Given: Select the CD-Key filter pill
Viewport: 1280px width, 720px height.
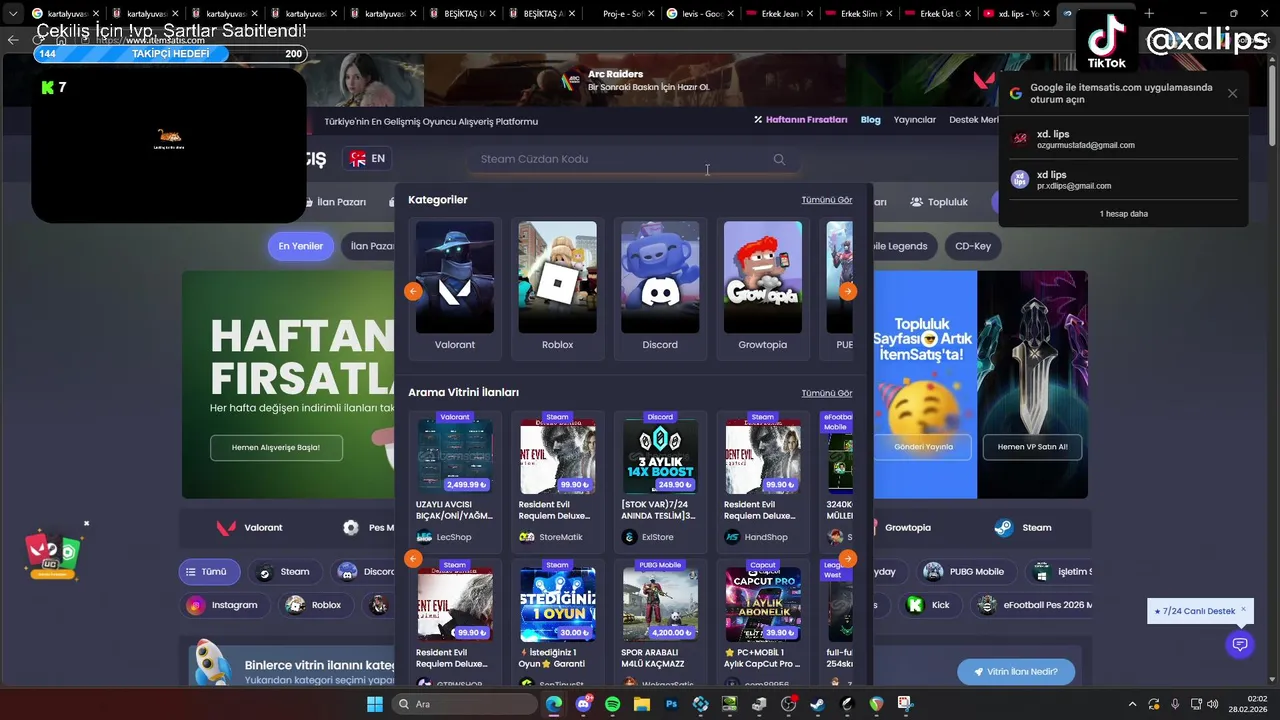Looking at the screenshot, I should click(x=973, y=246).
